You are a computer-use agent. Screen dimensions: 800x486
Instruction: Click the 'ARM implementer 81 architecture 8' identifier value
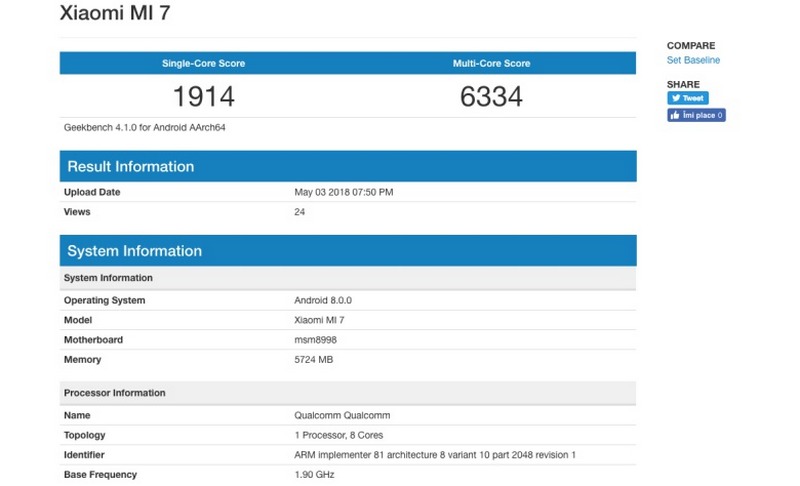click(x=435, y=455)
